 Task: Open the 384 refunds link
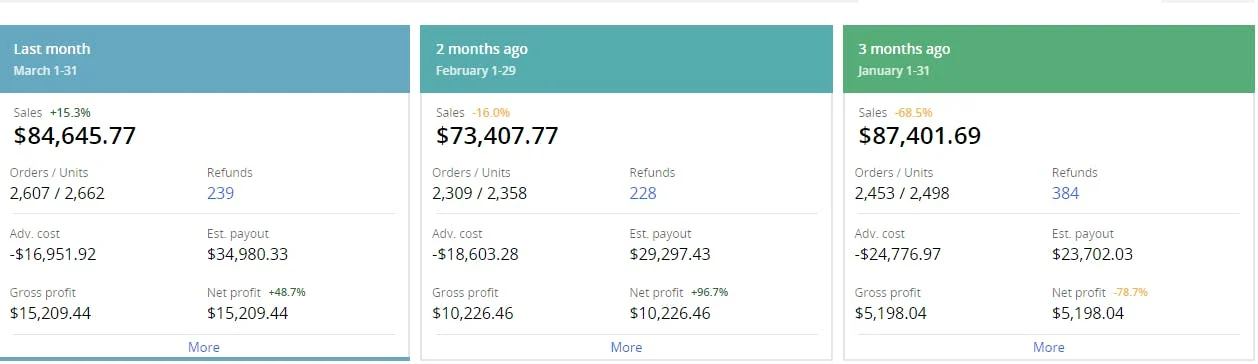1066,193
